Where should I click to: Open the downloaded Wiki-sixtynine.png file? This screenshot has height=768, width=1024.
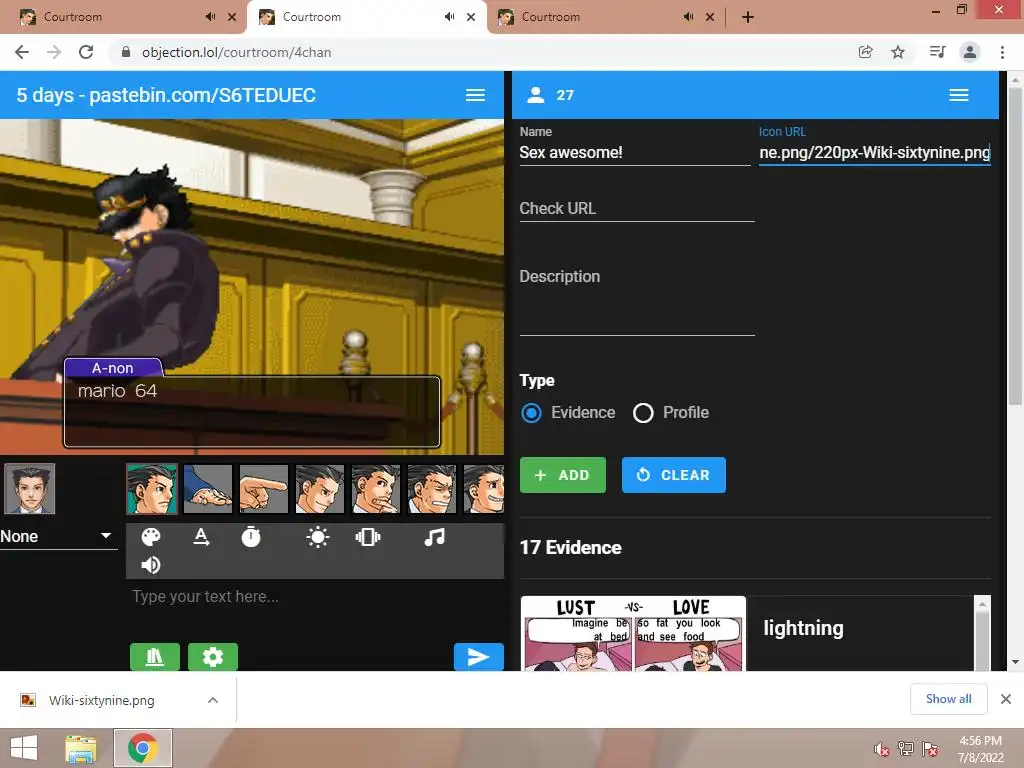101,700
